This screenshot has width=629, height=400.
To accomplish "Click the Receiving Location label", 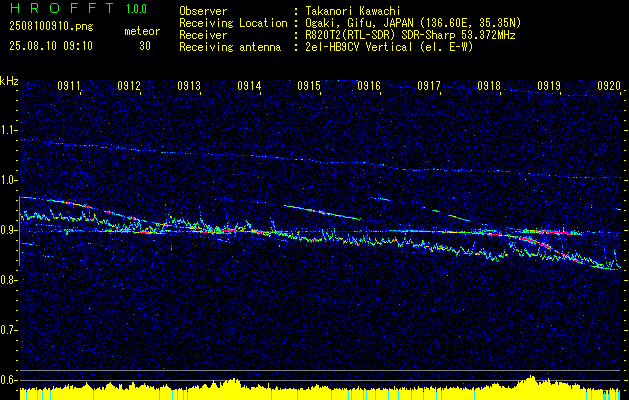I will pyautogui.click(x=233, y=23).
